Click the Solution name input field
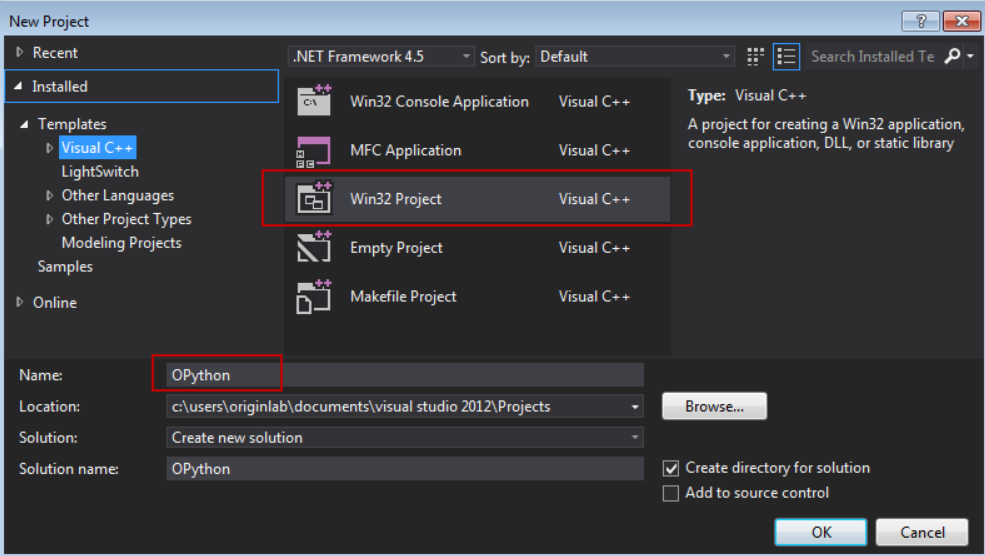Image resolution: width=985 pixels, height=556 pixels. point(405,469)
